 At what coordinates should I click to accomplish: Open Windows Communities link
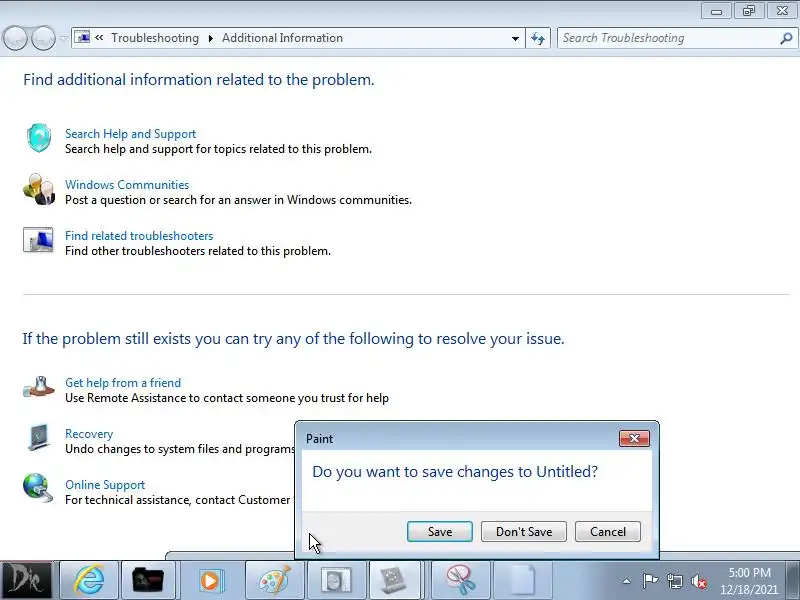click(x=127, y=185)
